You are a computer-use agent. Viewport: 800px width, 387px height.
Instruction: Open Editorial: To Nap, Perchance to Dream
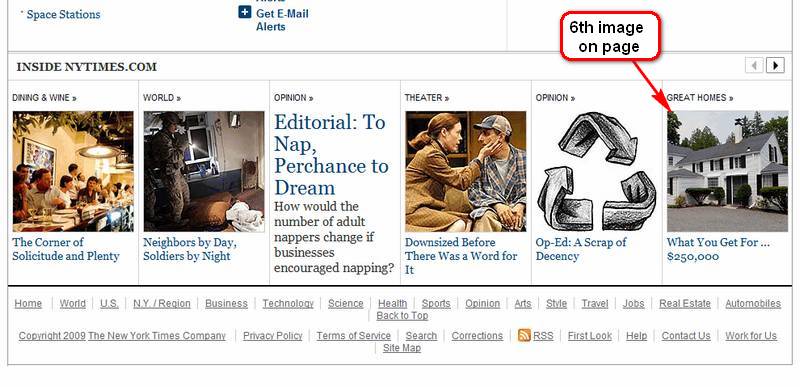click(331, 155)
